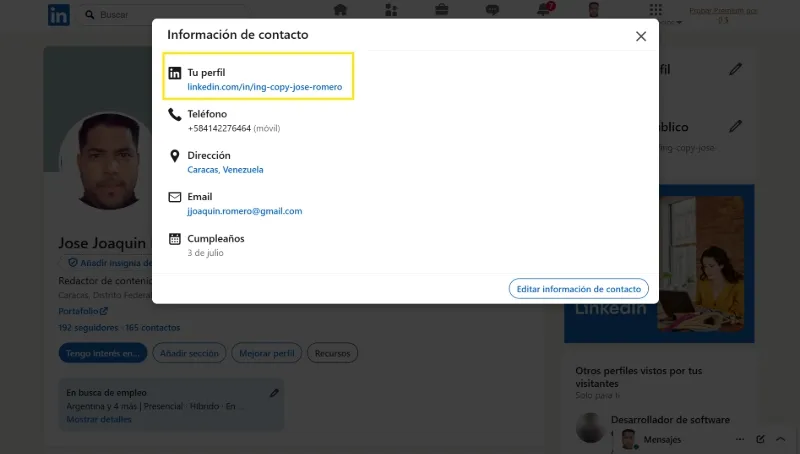
Task: Click the LinkedIn icon beside Tu perfil
Action: tap(174, 73)
